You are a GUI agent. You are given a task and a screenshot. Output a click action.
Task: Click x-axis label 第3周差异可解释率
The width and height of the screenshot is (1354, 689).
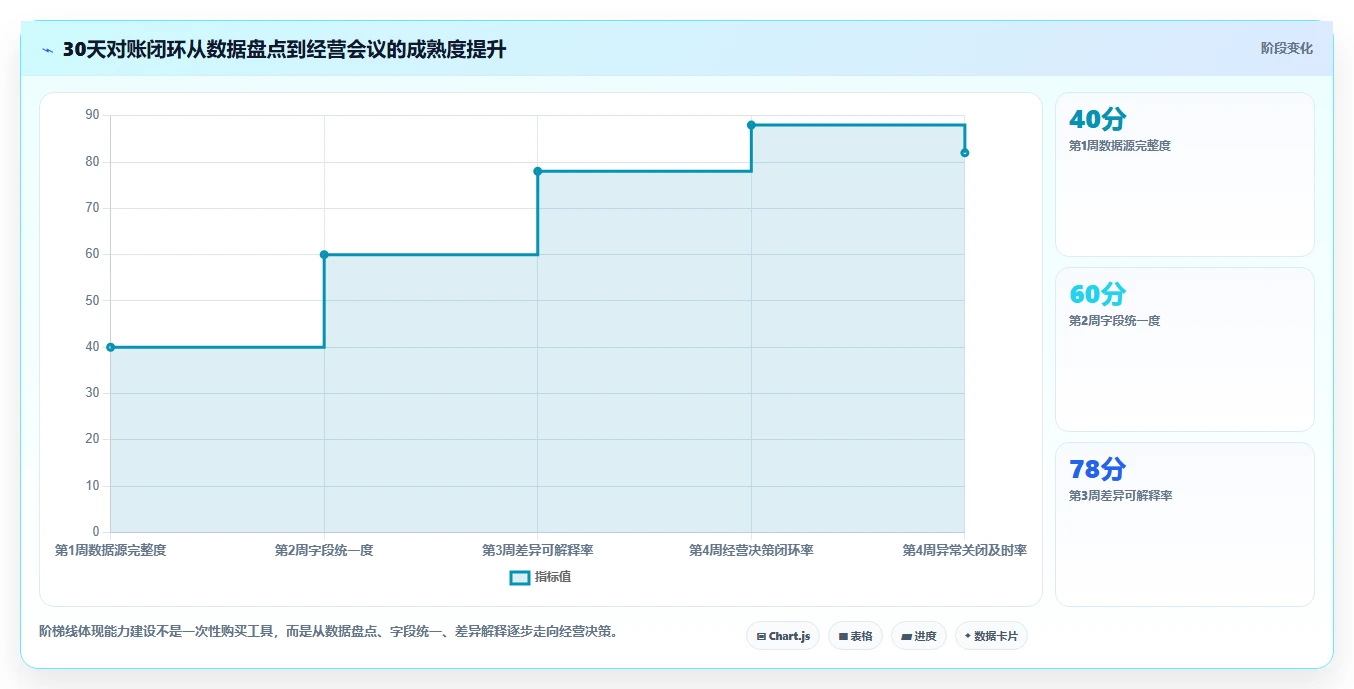coord(537,550)
